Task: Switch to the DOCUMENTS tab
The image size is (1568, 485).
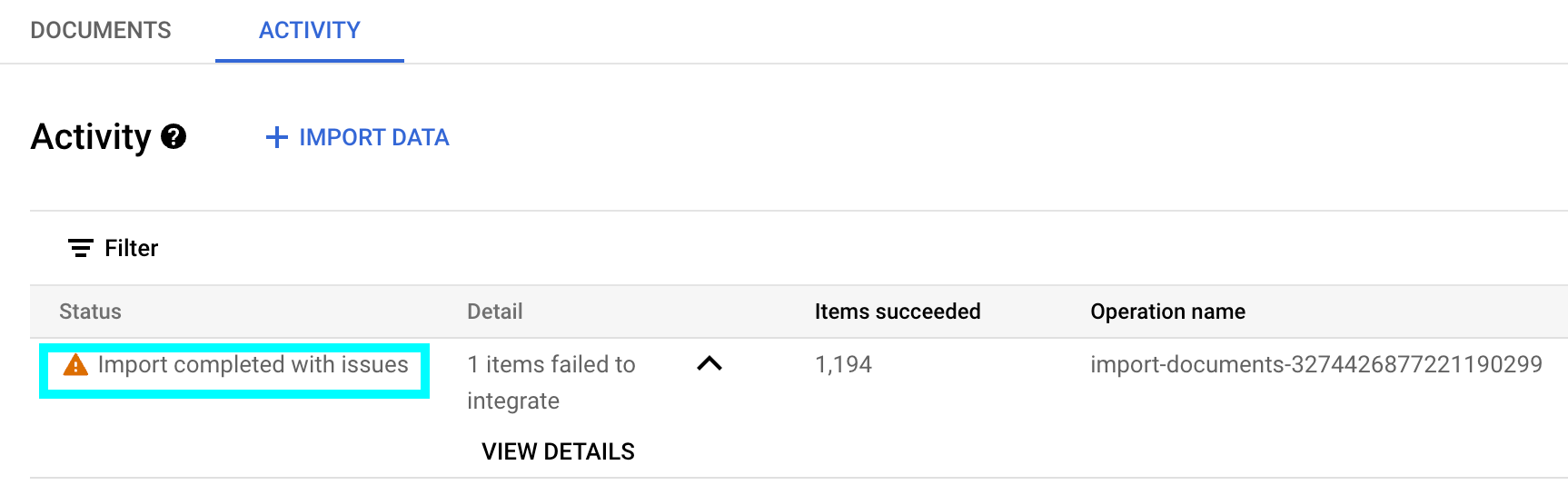Action: 101,31
